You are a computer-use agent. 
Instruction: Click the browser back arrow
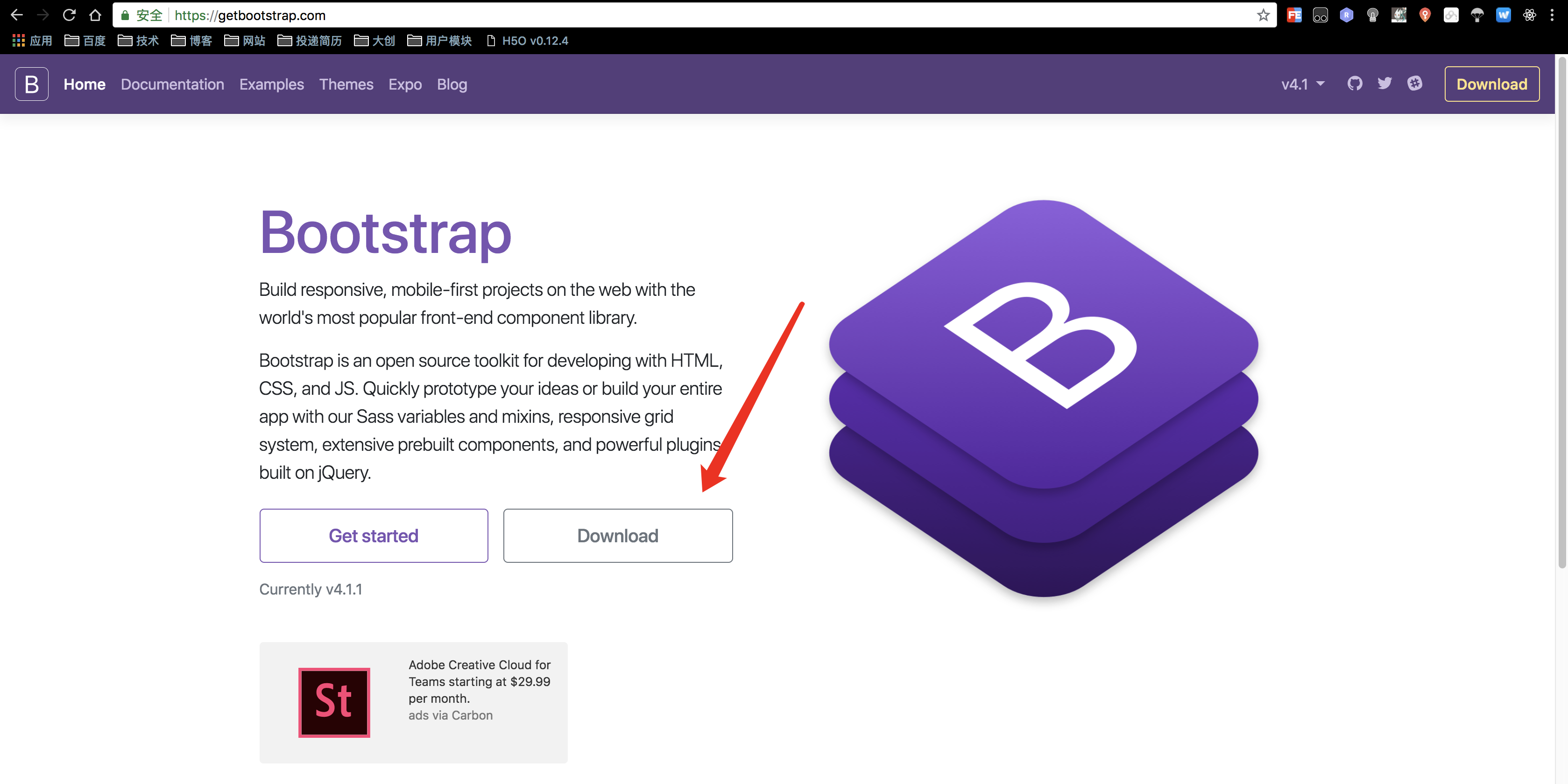point(16,14)
